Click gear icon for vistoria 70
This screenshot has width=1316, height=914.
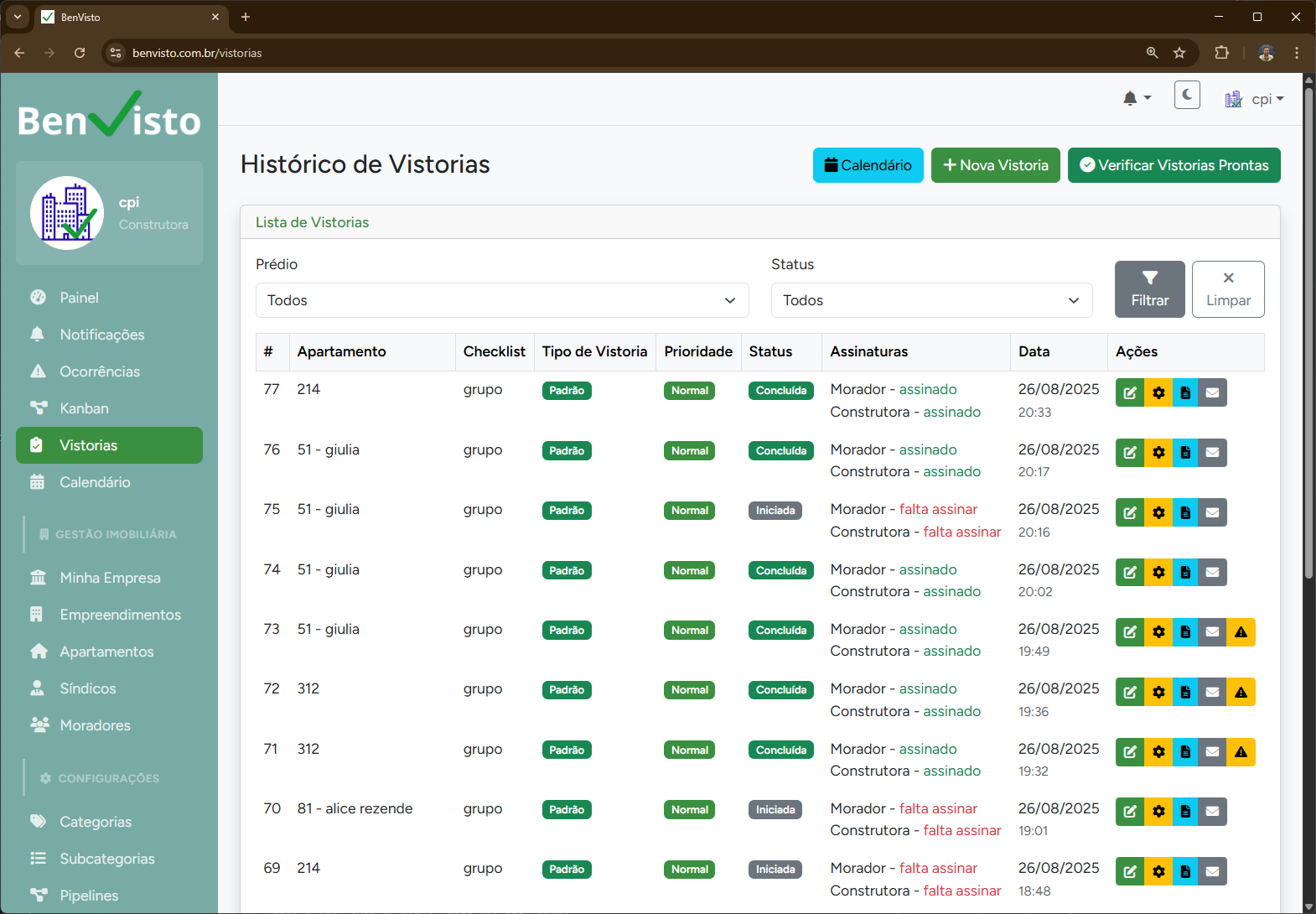pos(1158,812)
